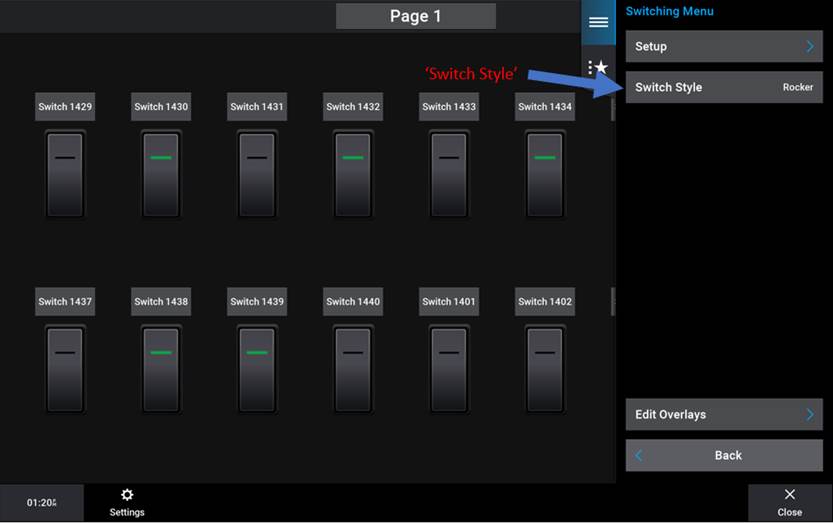Select the Page 1 title tab

pos(415,16)
